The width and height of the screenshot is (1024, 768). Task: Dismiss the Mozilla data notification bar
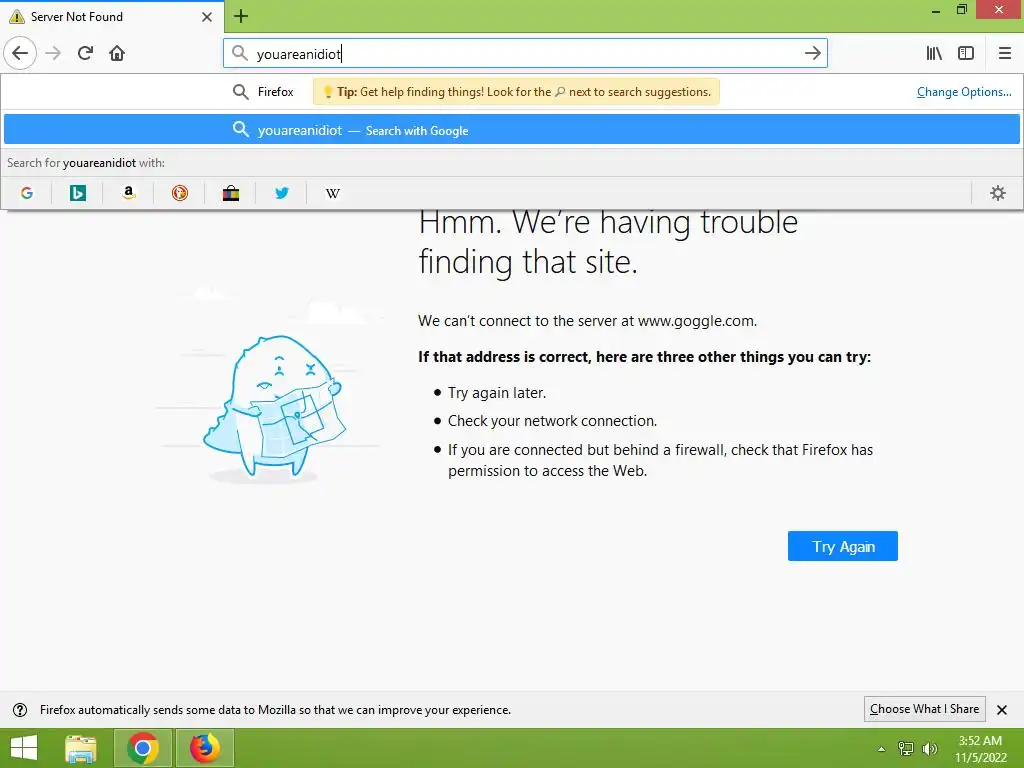(x=1002, y=710)
